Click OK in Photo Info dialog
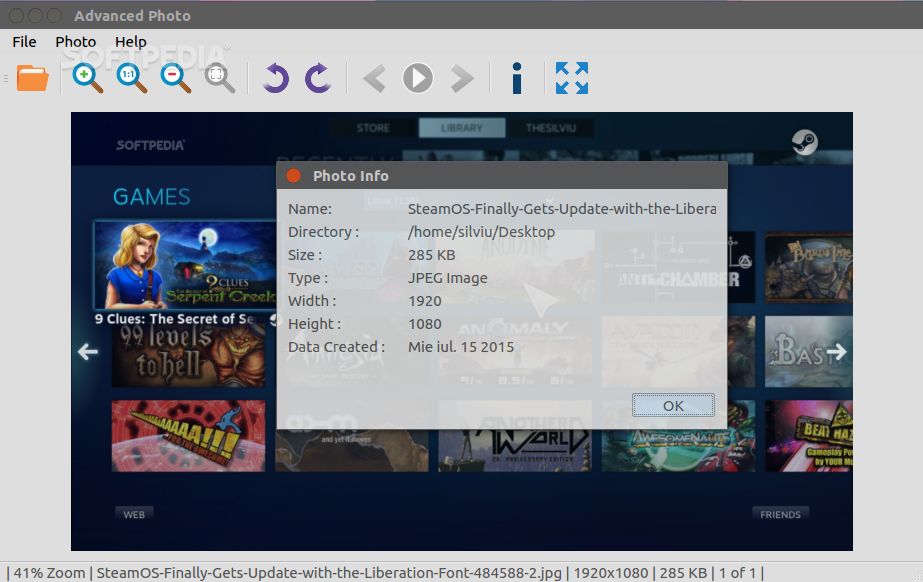The width and height of the screenshot is (923, 582). [673, 405]
